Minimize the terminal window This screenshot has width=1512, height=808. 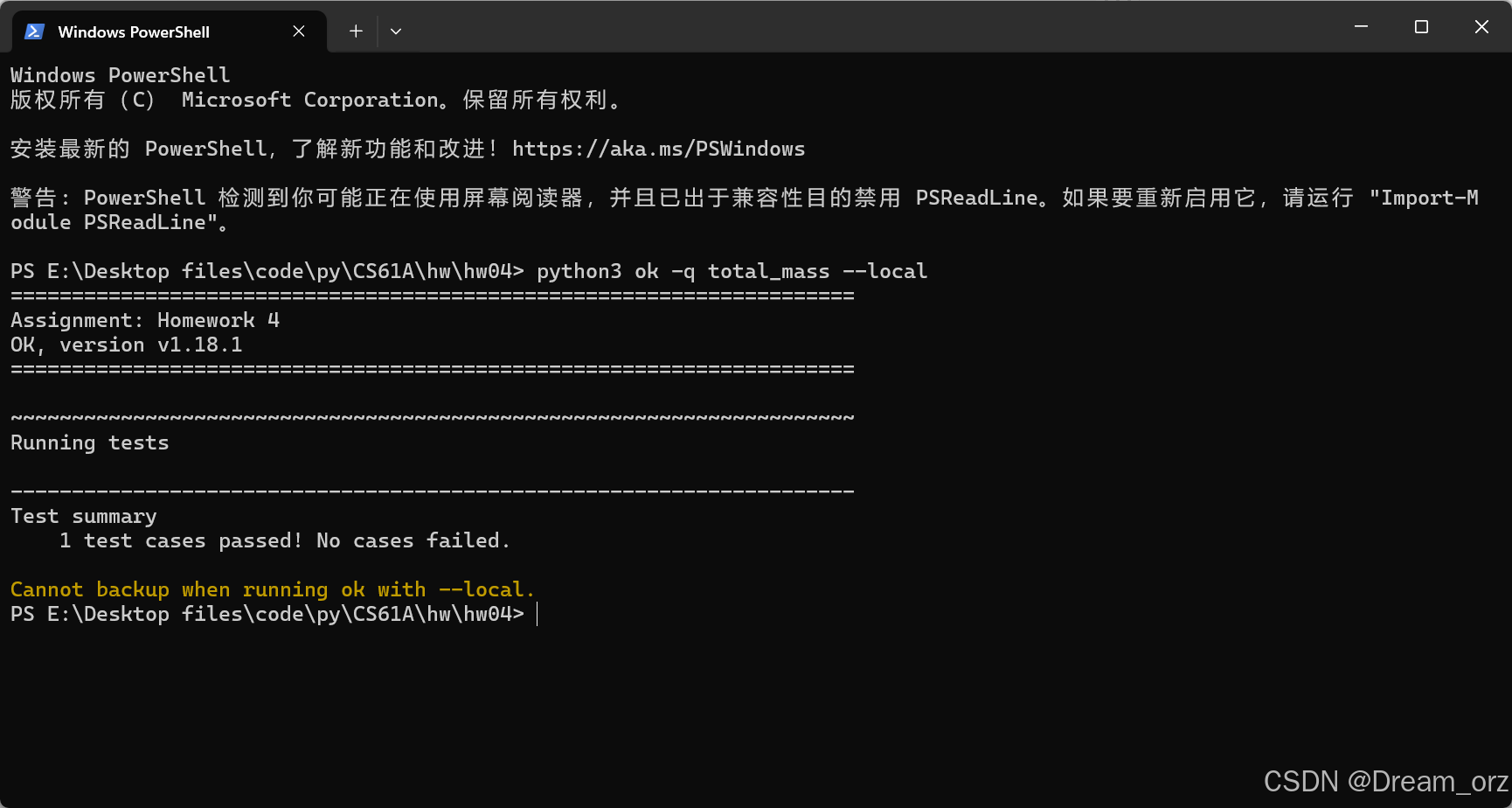click(x=1361, y=26)
